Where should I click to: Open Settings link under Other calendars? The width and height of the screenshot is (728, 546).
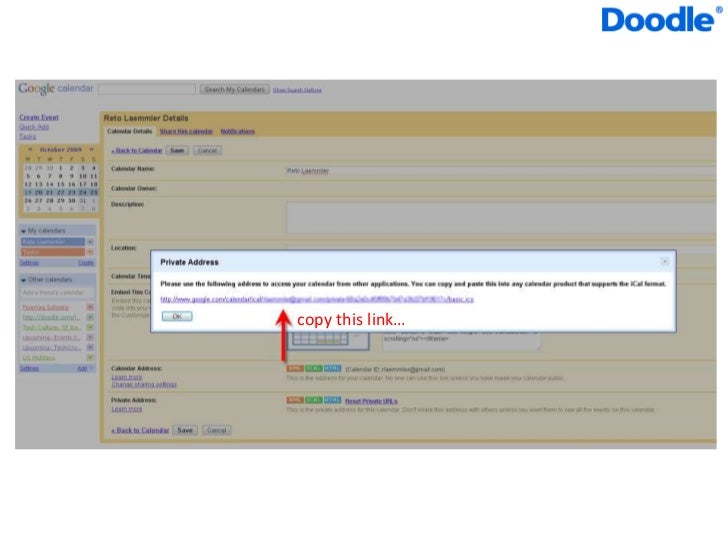coord(29,368)
